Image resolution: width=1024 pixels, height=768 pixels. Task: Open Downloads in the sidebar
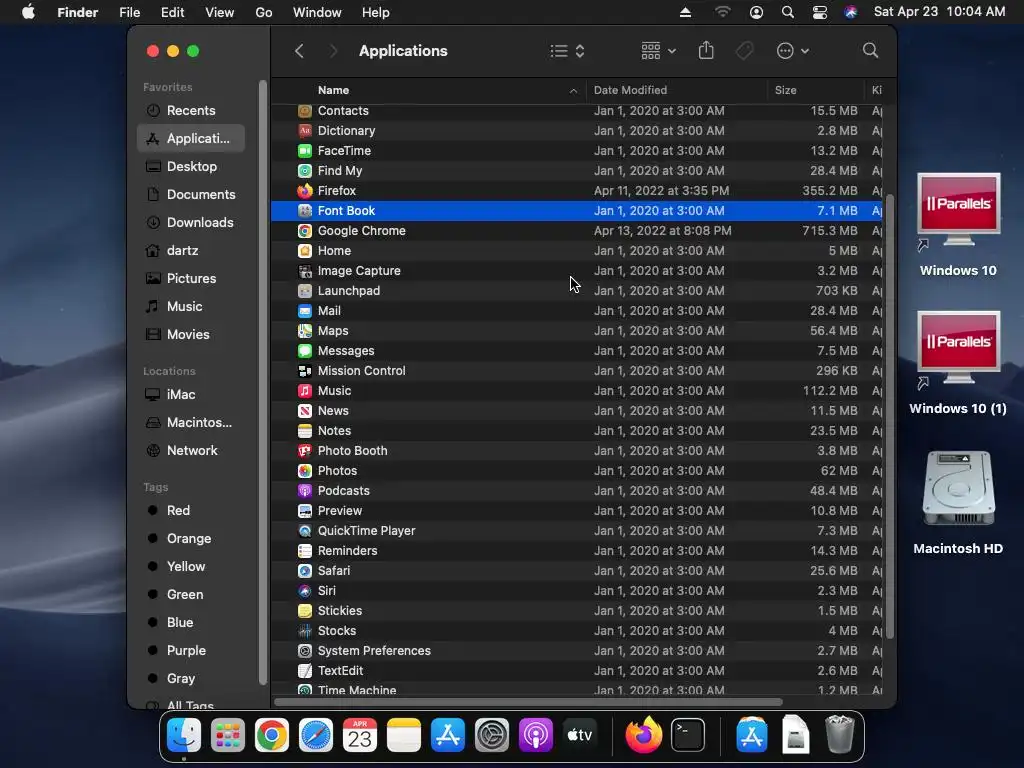[191, 223]
